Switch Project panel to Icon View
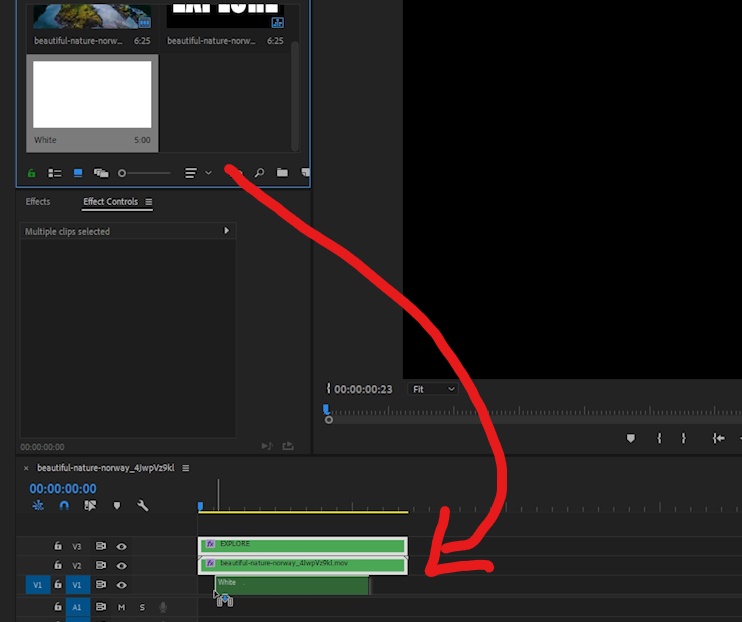 (x=78, y=173)
